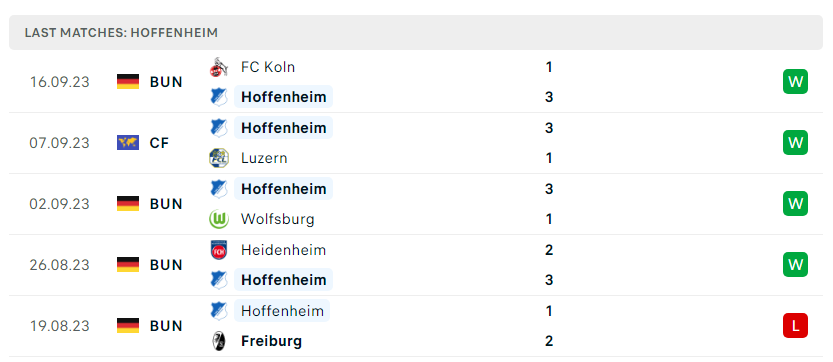Open the Freiburg team link
This screenshot has width=833, height=362.
click(271, 341)
